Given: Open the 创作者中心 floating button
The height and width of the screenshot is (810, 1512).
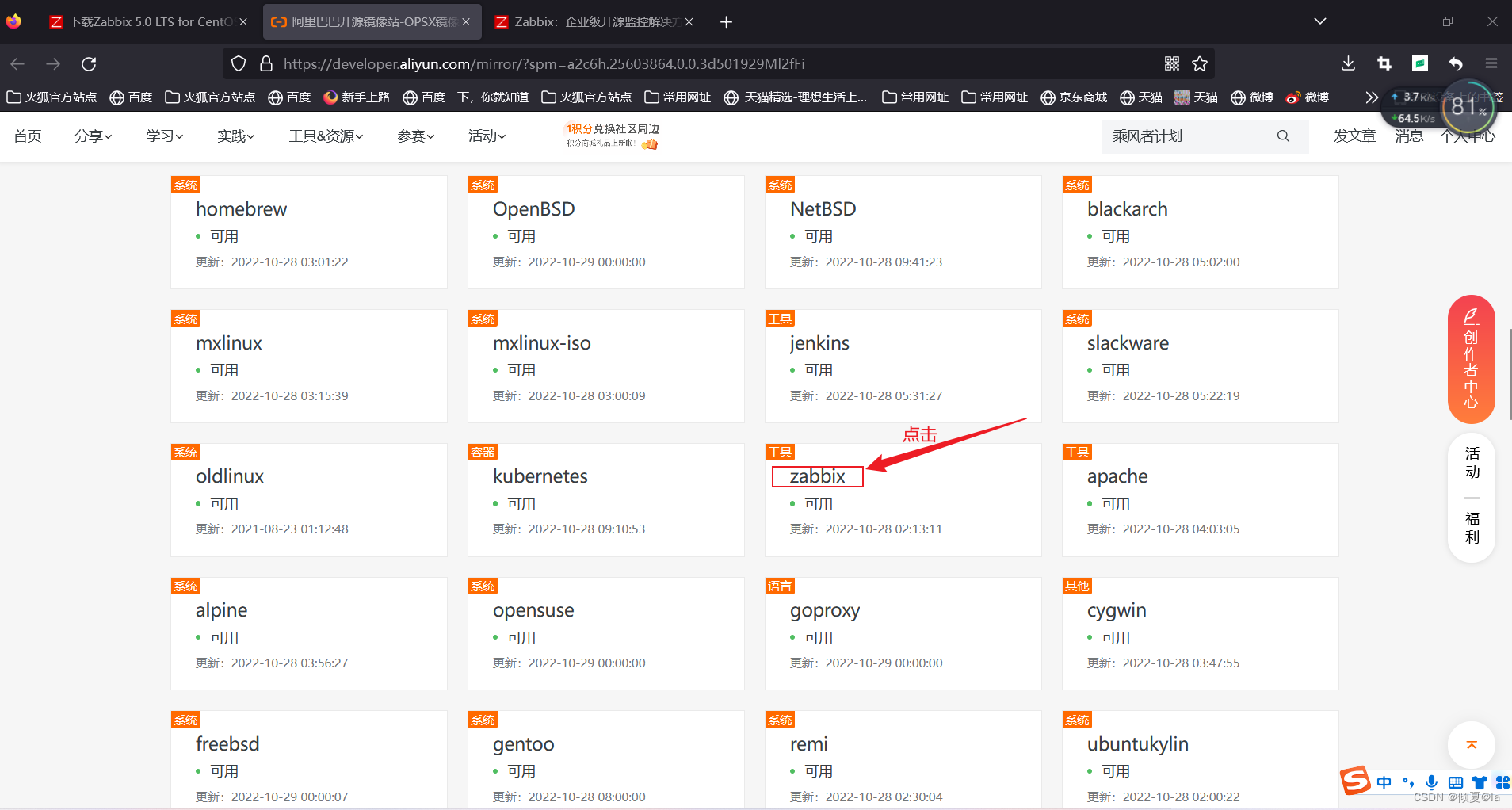Looking at the screenshot, I should point(1472,359).
